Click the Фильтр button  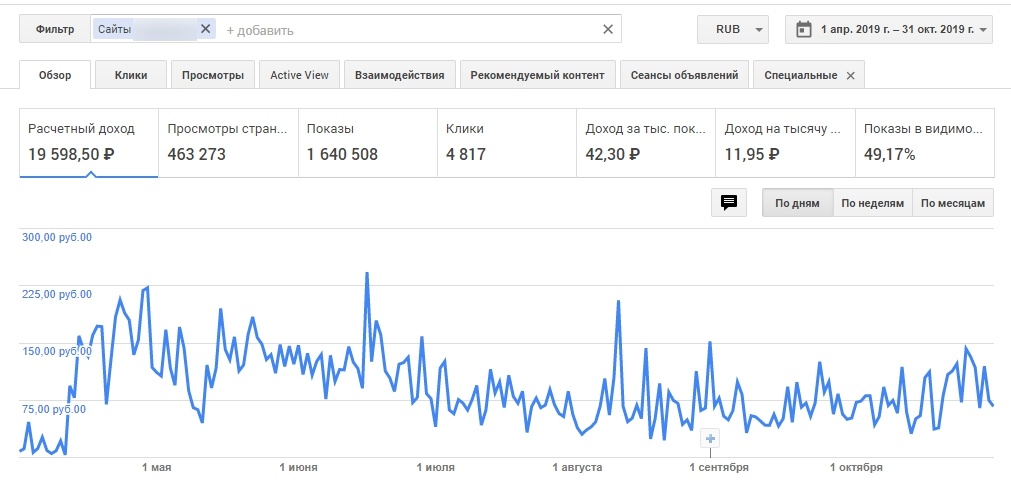pyautogui.click(x=55, y=30)
